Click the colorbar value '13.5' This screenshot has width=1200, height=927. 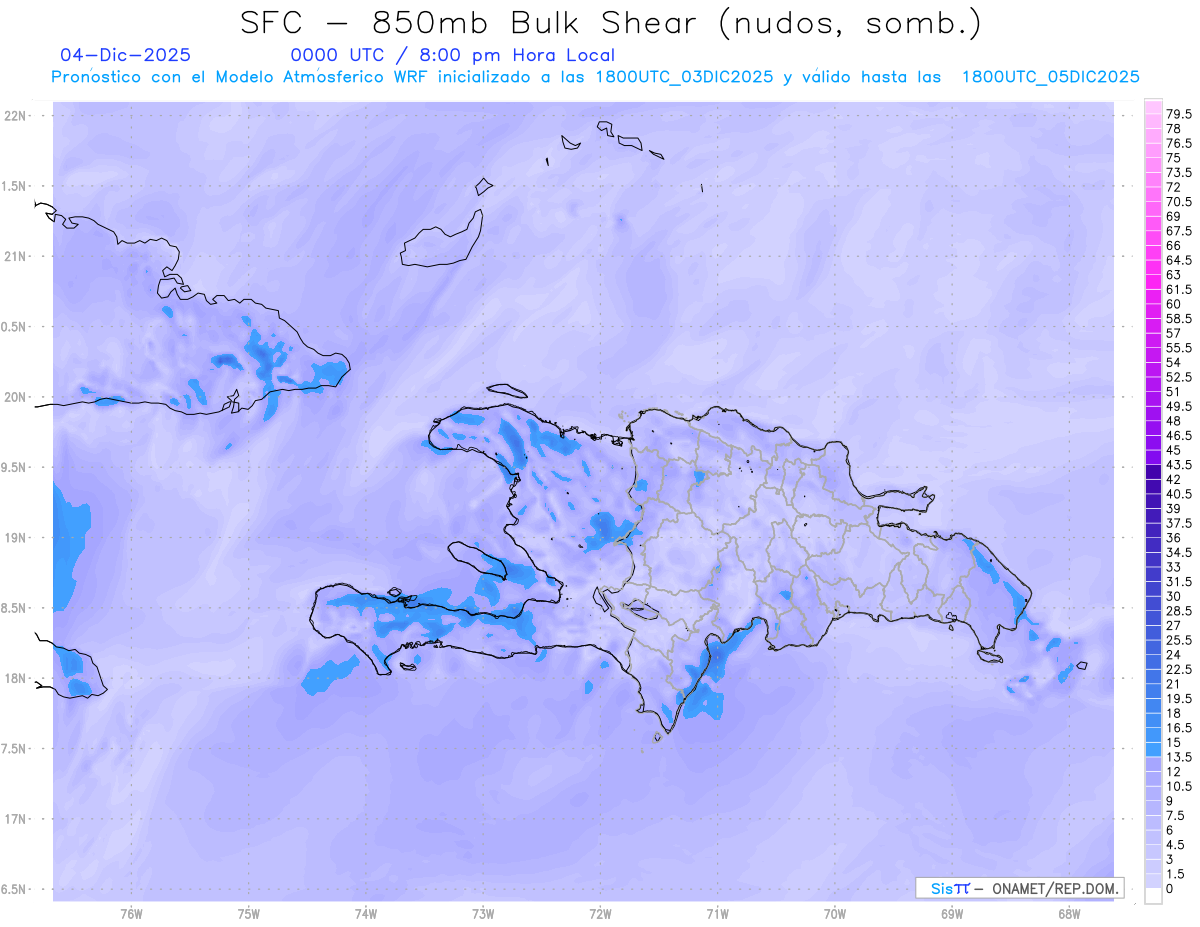1179,757
